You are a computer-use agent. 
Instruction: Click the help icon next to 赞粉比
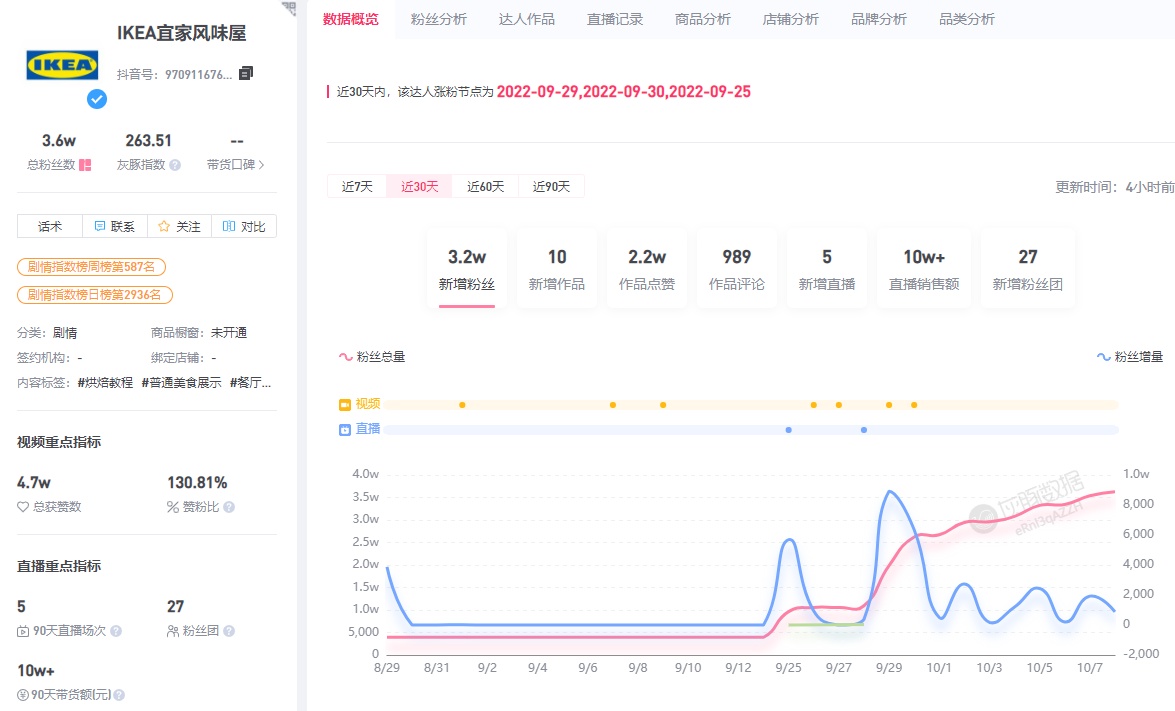229,507
